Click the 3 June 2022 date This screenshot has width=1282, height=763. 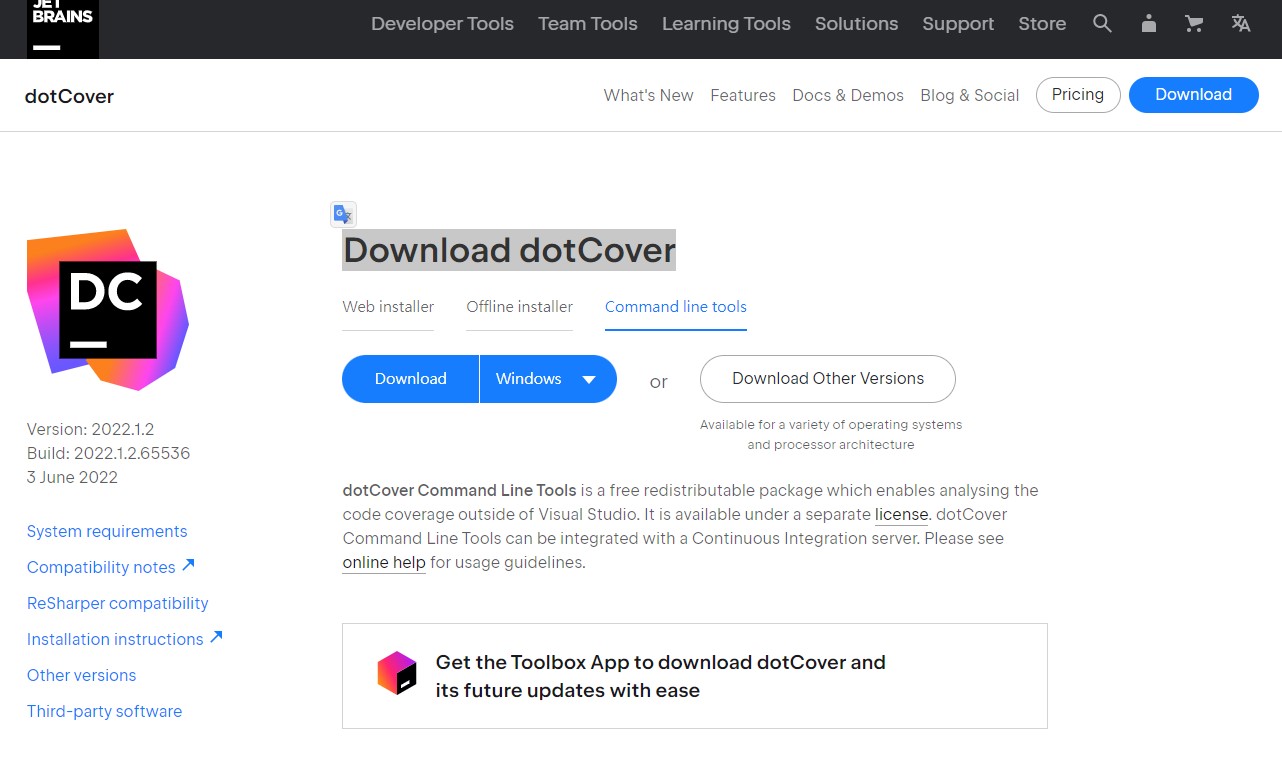(x=72, y=478)
